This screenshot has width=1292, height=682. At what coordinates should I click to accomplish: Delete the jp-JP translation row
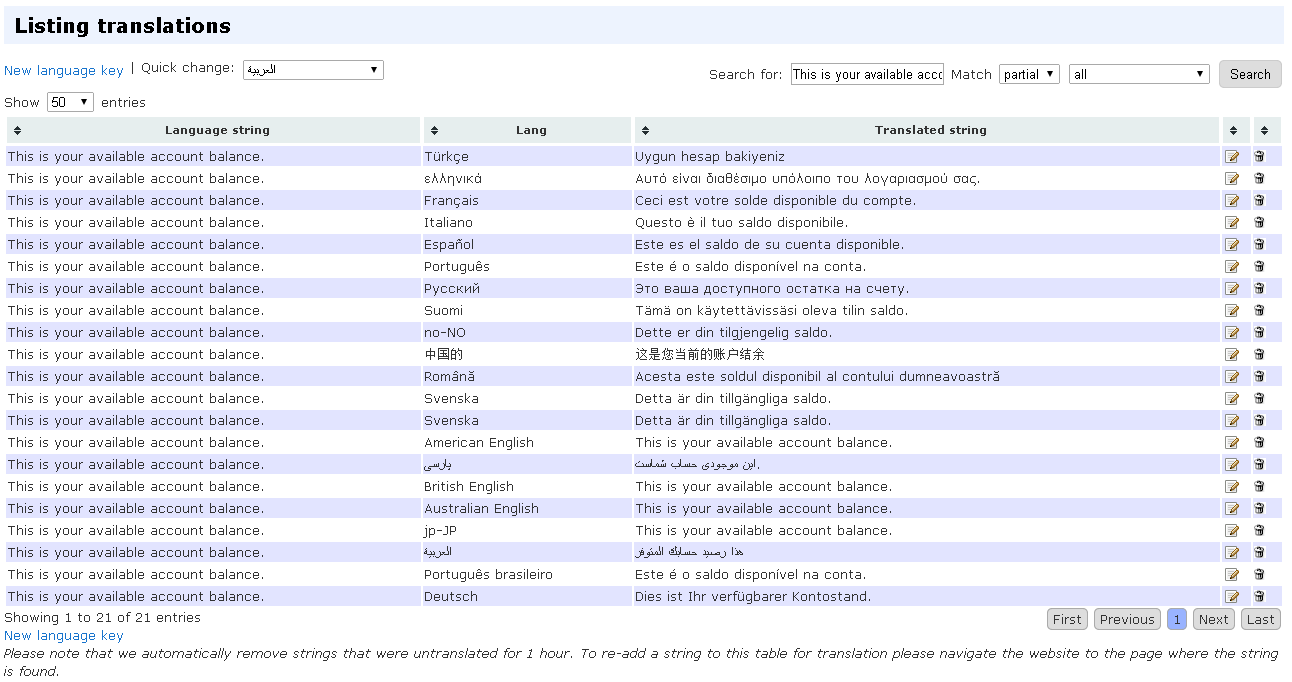(1259, 530)
